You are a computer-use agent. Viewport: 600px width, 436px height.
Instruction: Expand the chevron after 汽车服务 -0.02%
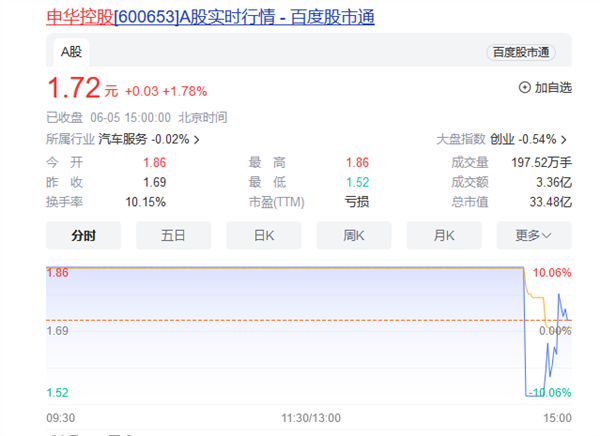tap(196, 140)
